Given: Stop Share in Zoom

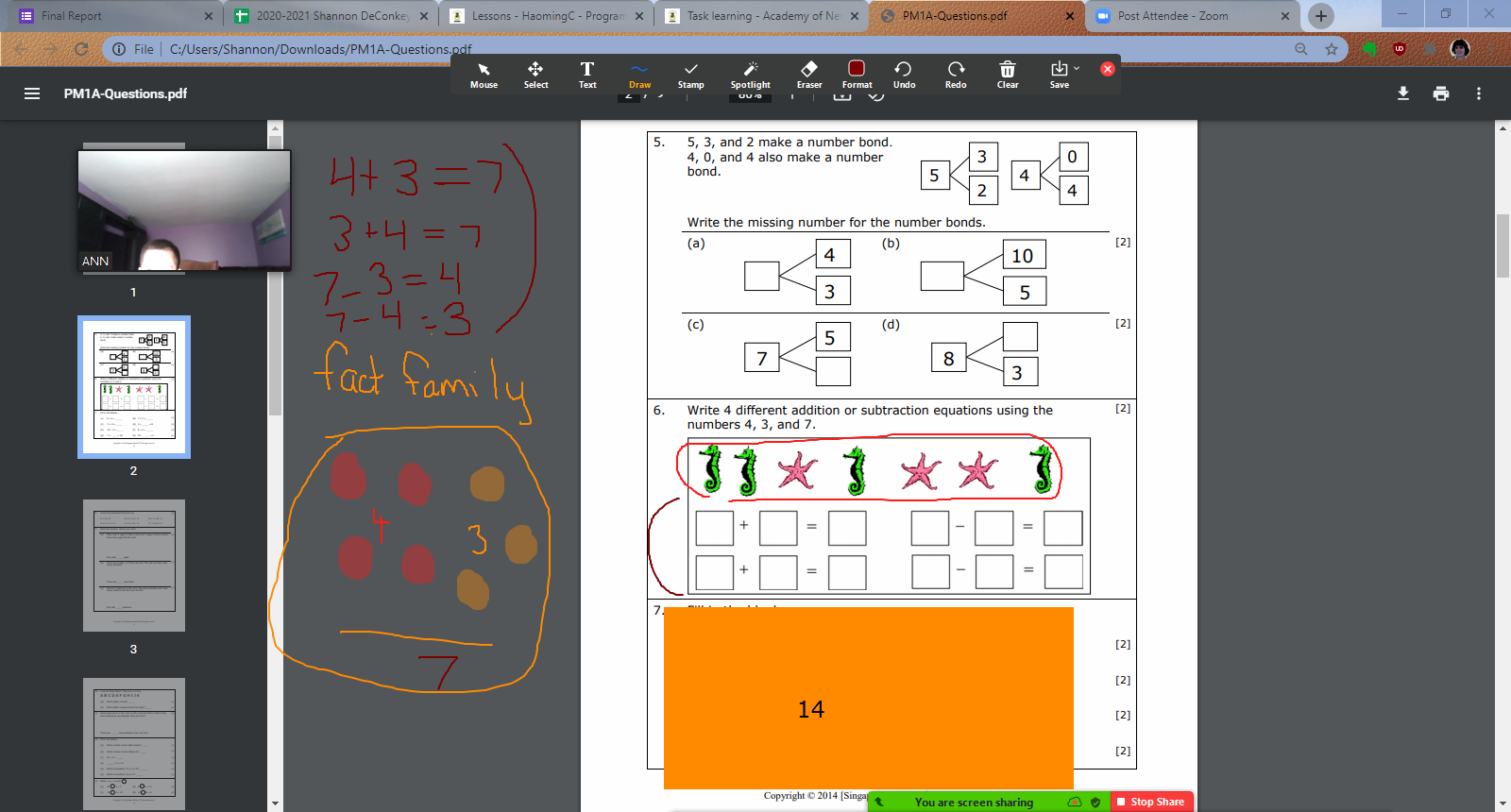Looking at the screenshot, I should pyautogui.click(x=1150, y=802).
